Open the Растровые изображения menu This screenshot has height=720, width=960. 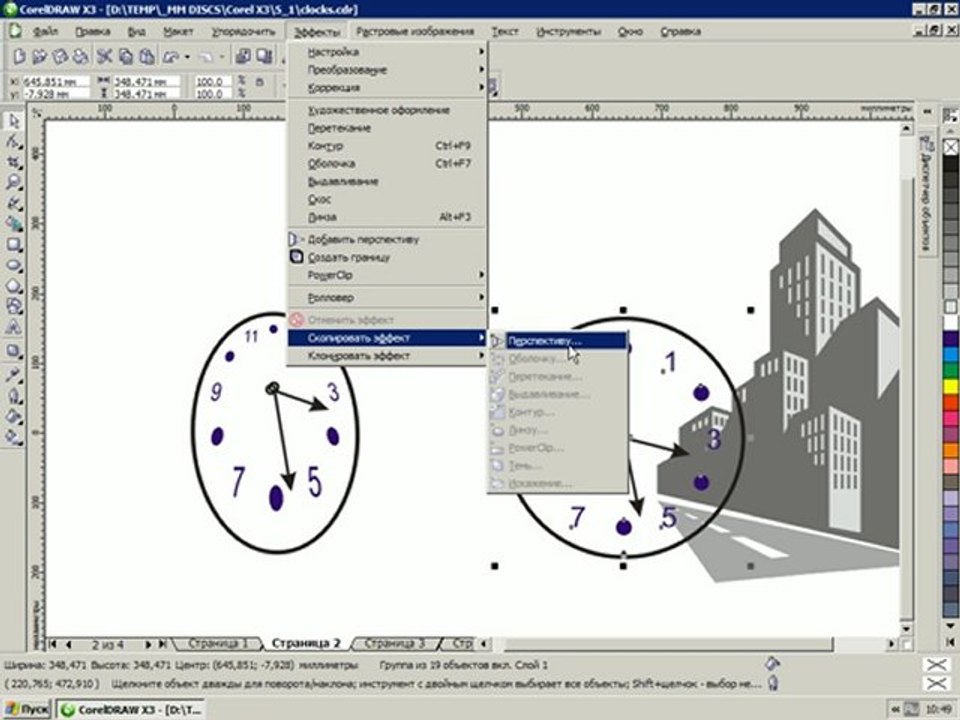[x=415, y=31]
